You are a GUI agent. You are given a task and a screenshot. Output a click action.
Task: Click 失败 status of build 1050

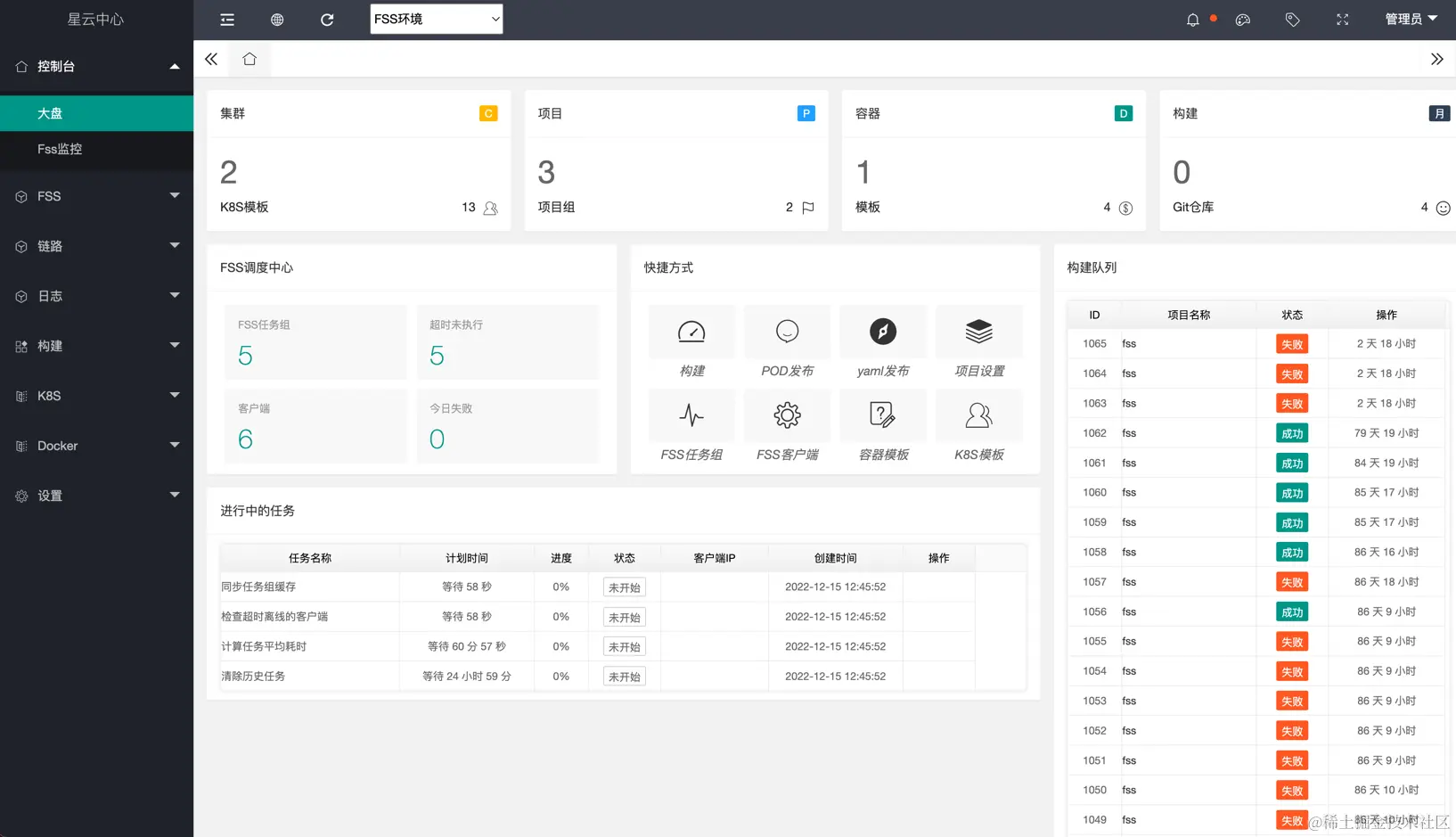(1292, 791)
